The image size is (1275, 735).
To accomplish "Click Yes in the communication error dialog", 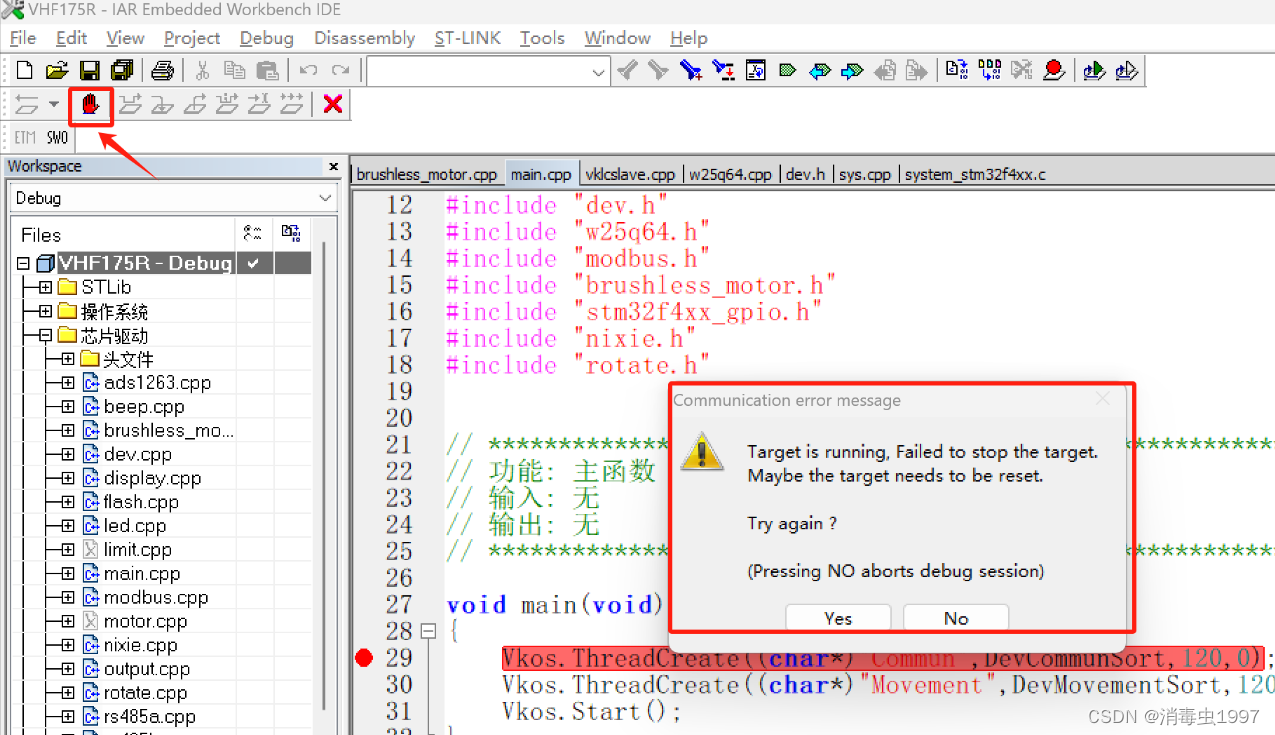I will coord(838,618).
